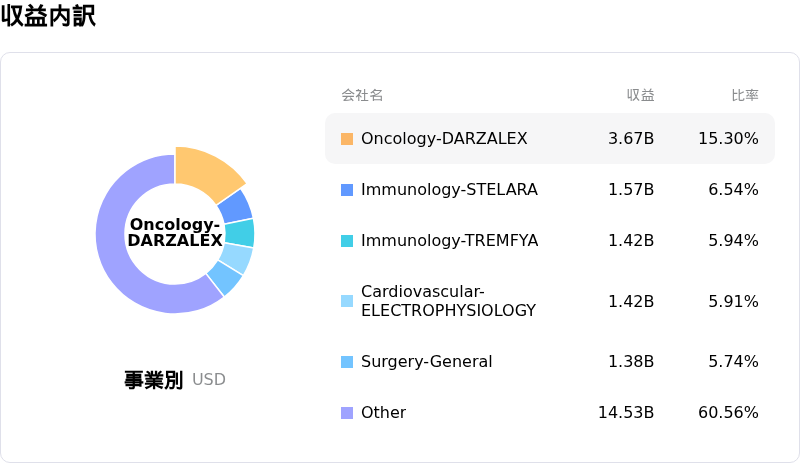This screenshot has height=463, width=800.
Task: Click the 14.53B revenue value
Action: point(626,413)
